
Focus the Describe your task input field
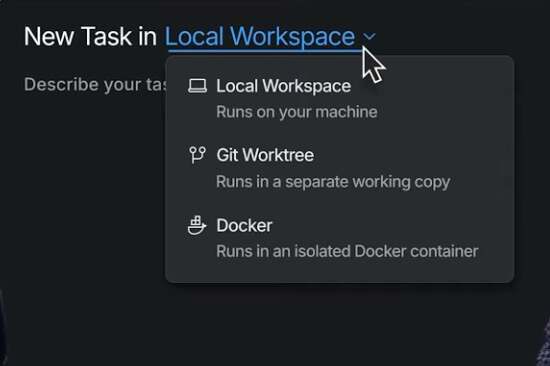click(x=95, y=85)
